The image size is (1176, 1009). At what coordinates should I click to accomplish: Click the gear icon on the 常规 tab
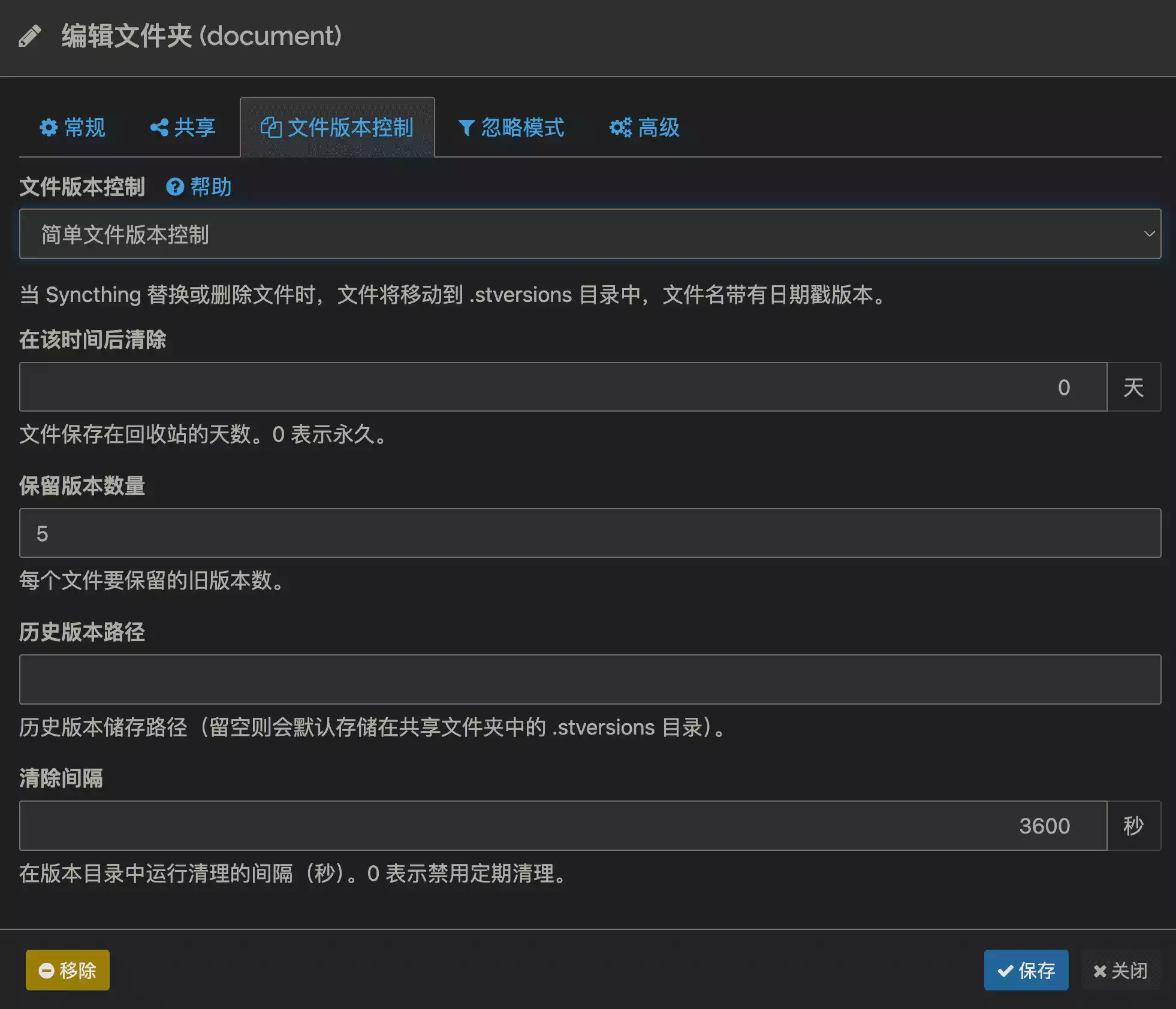49,127
